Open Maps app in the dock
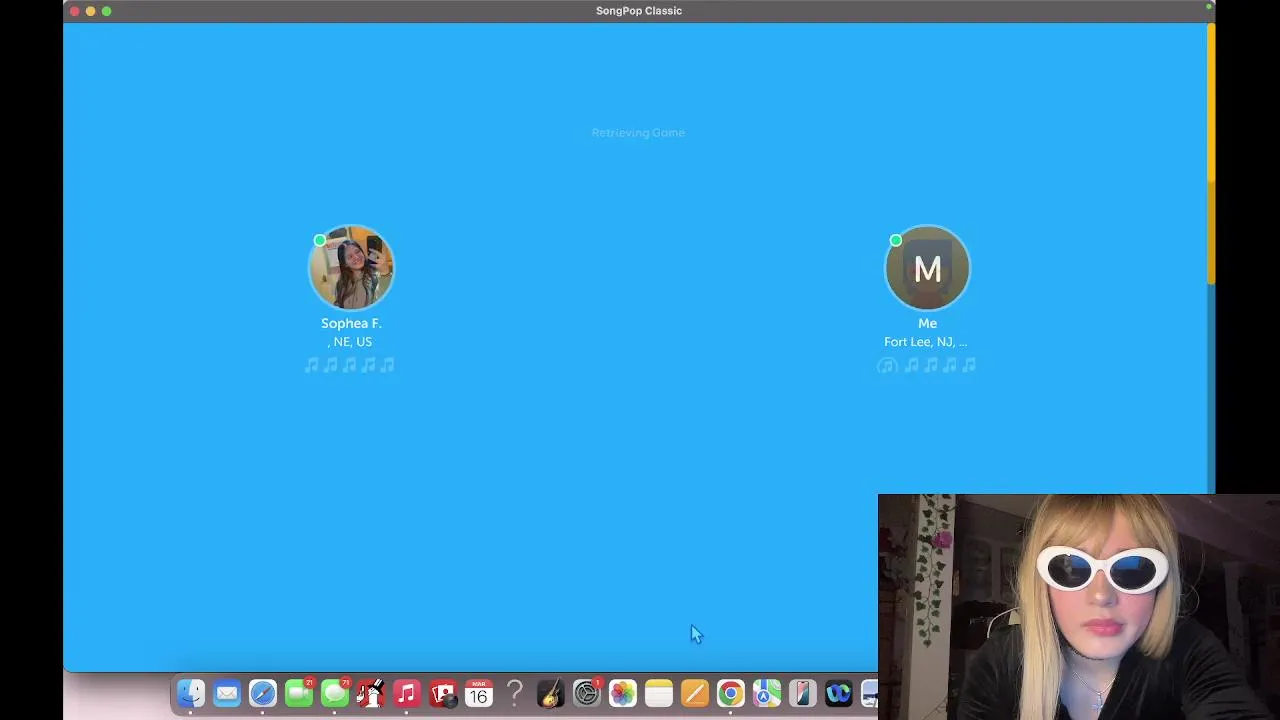 [x=767, y=693]
